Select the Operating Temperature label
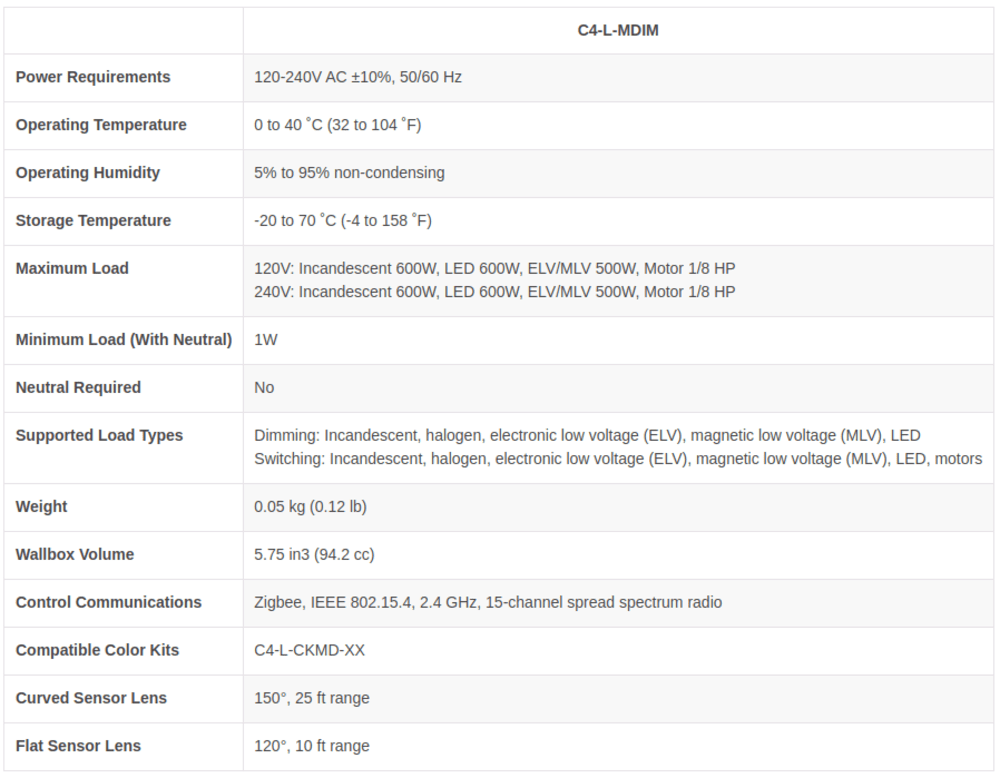This screenshot has height=778, width=1000. coord(101,125)
